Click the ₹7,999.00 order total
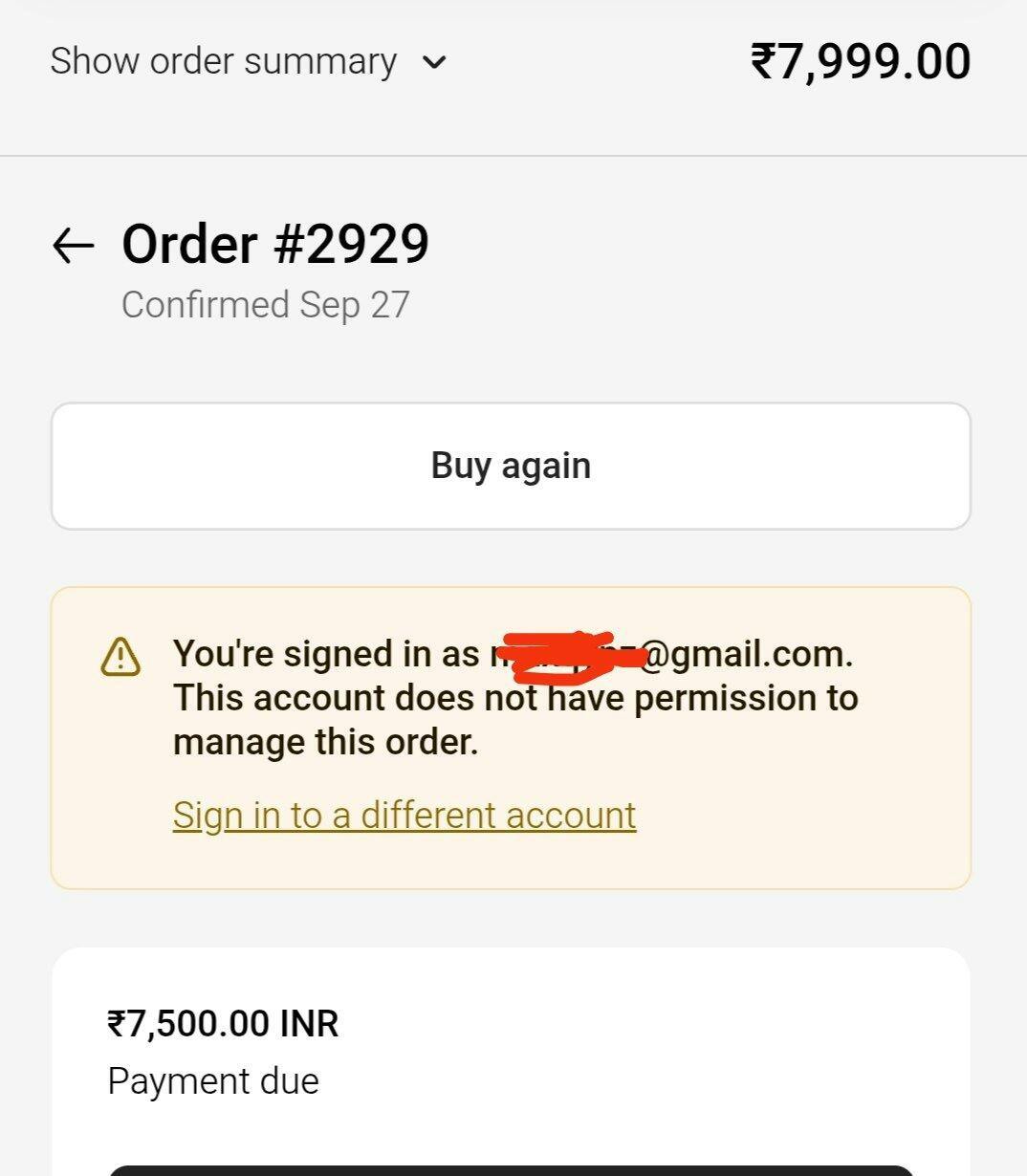The height and width of the screenshot is (1176, 1027). pyautogui.click(x=861, y=61)
